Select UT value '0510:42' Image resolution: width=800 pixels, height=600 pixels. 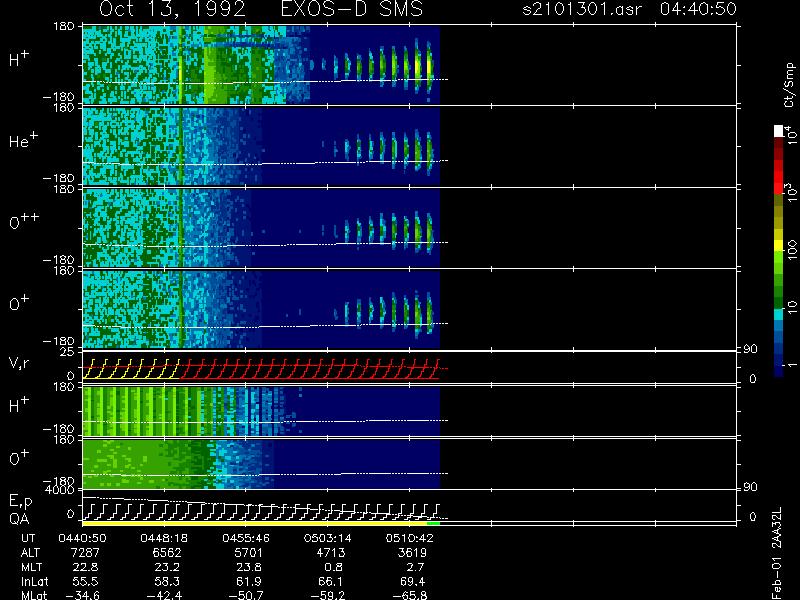click(409, 538)
